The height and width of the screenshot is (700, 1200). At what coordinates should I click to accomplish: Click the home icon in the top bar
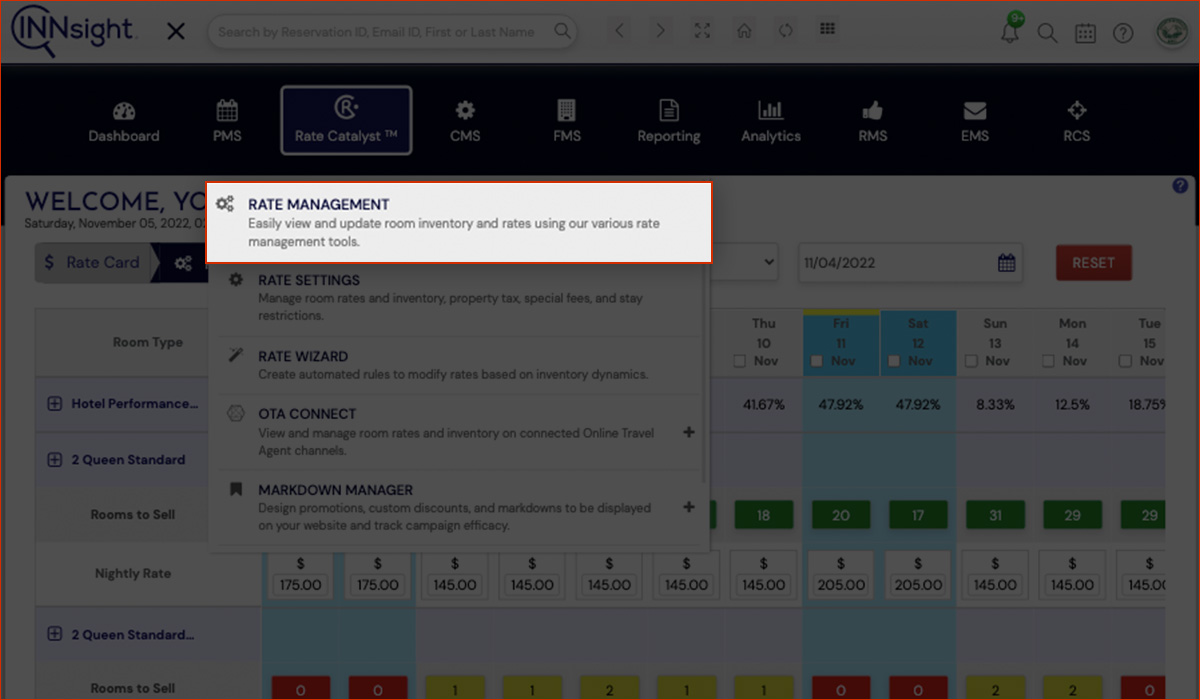click(x=744, y=31)
